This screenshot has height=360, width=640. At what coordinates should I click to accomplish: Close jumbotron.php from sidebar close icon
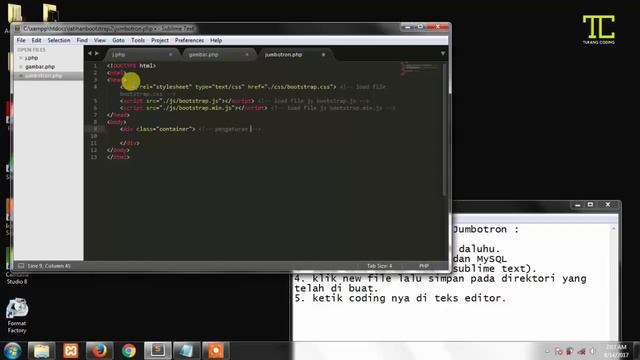(x=21, y=76)
